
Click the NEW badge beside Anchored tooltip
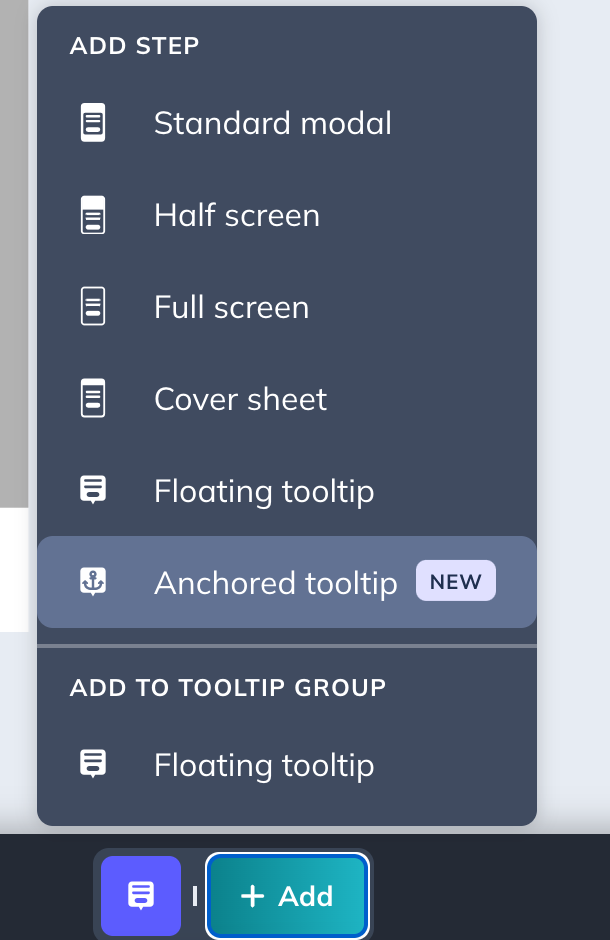pos(456,582)
